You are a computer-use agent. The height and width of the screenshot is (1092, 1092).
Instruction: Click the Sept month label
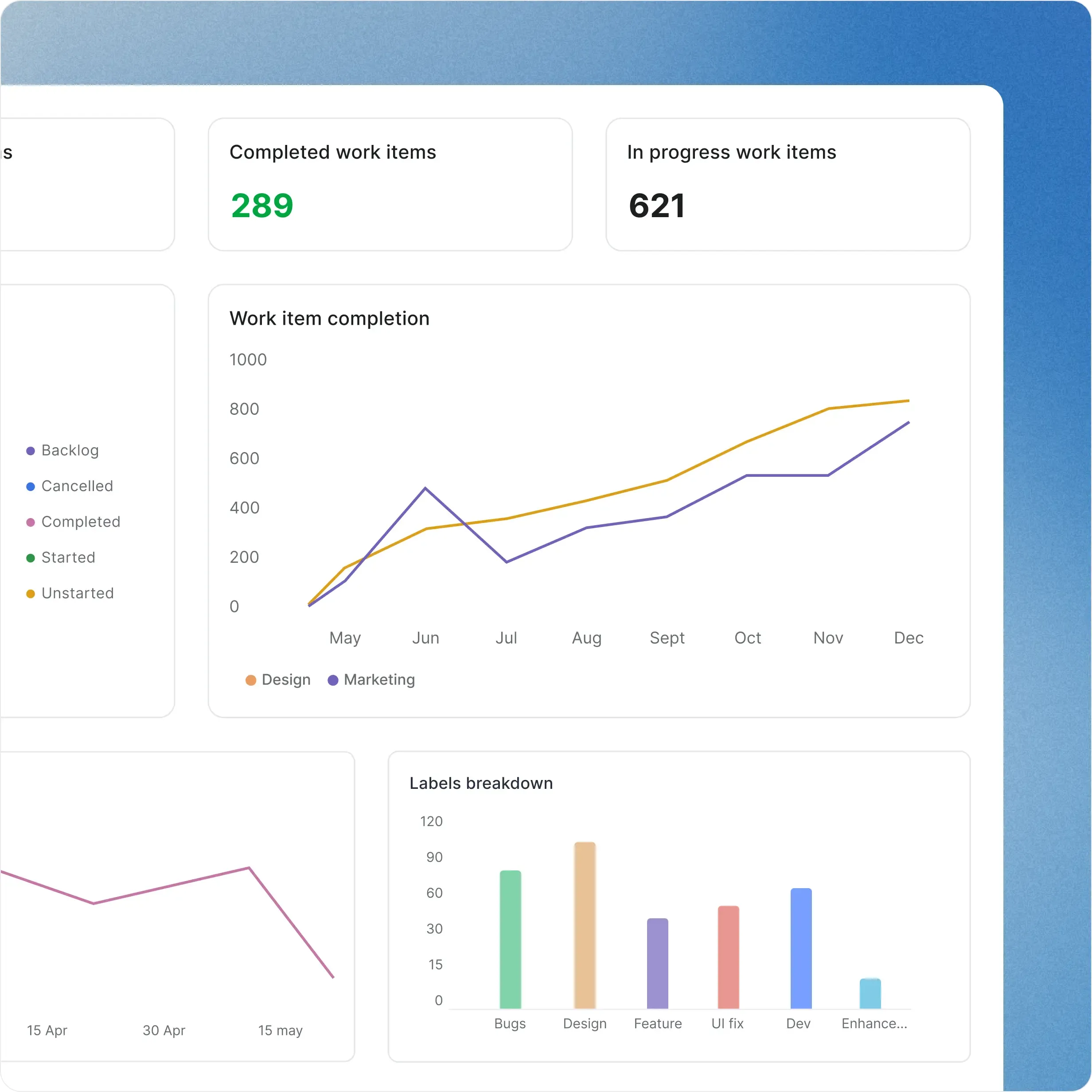coord(667,638)
